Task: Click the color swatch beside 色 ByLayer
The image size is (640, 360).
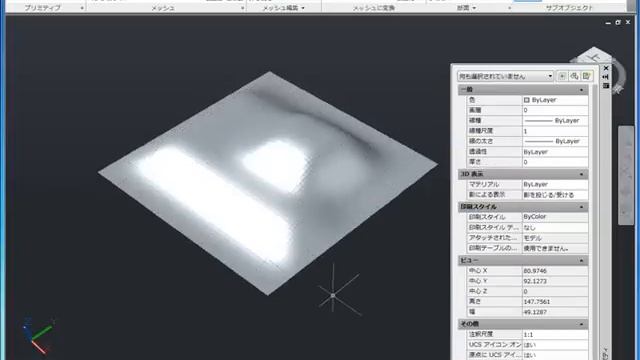Action: coord(527,100)
